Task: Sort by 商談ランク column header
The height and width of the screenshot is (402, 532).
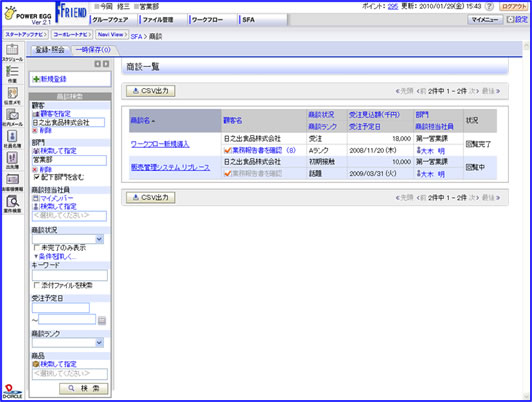Action: [323, 127]
